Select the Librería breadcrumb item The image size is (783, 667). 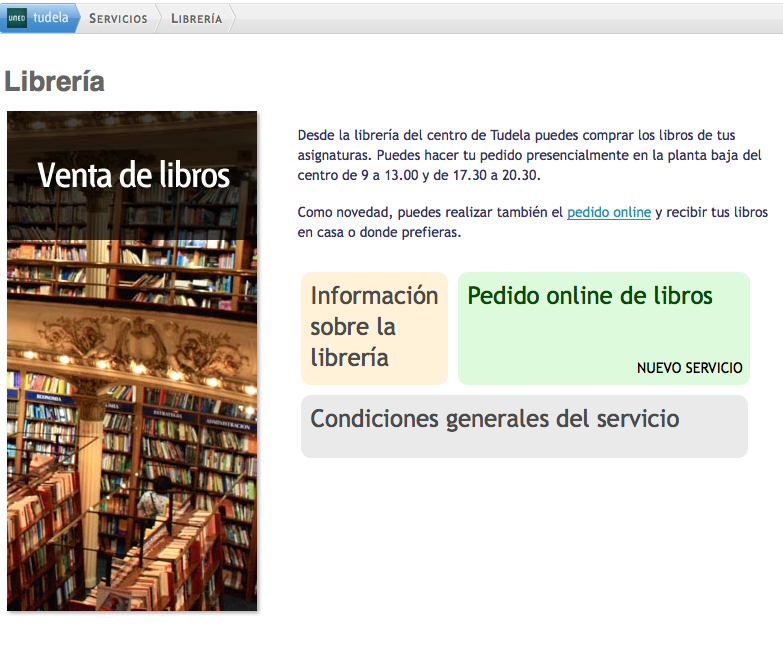click(x=196, y=18)
